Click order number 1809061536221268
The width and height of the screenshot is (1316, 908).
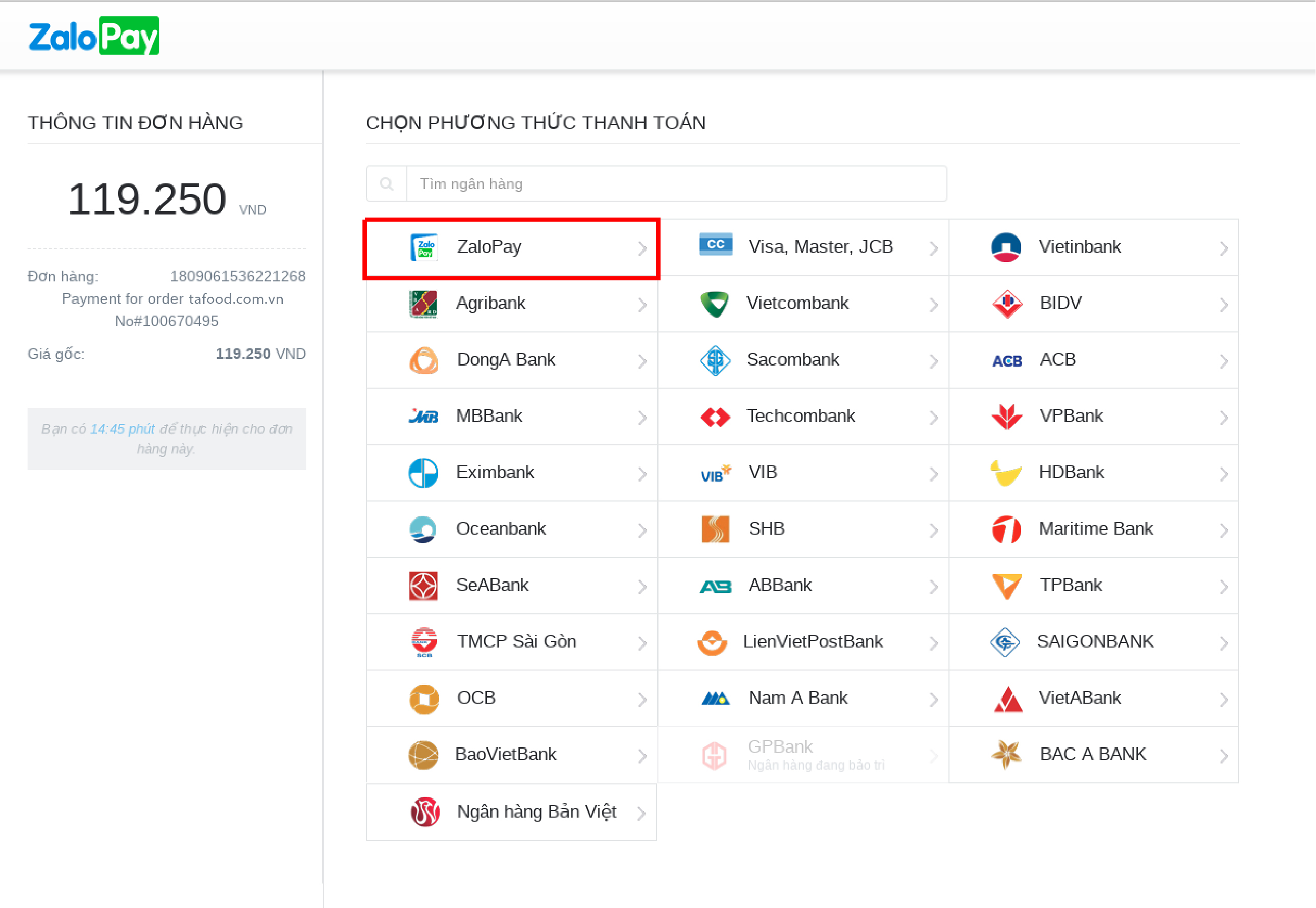(238, 276)
